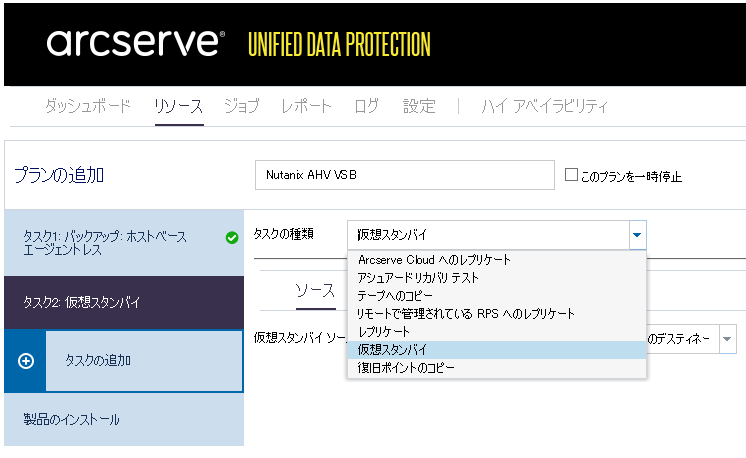Click the green checkmark on Task 1
The image size is (746, 458).
click(x=232, y=237)
